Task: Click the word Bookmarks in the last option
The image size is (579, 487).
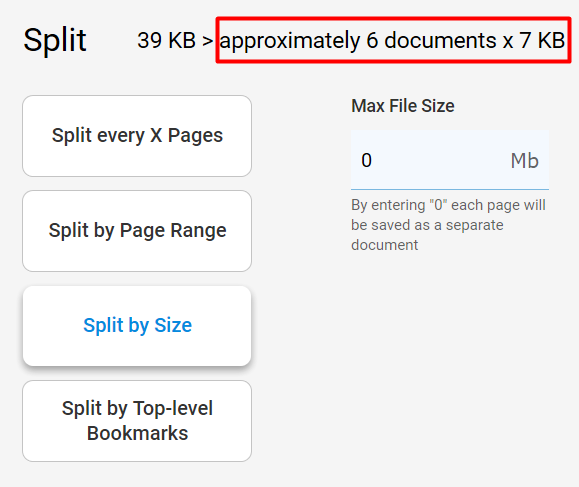Action: [x=137, y=433]
